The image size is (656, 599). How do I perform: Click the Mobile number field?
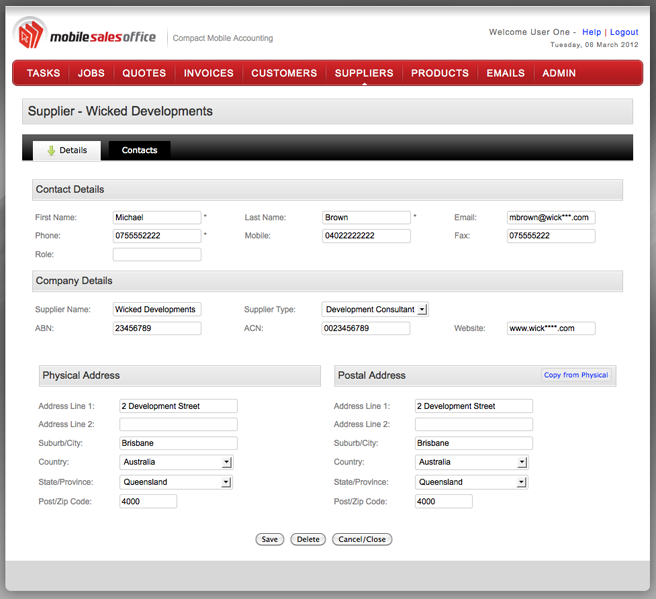click(366, 236)
